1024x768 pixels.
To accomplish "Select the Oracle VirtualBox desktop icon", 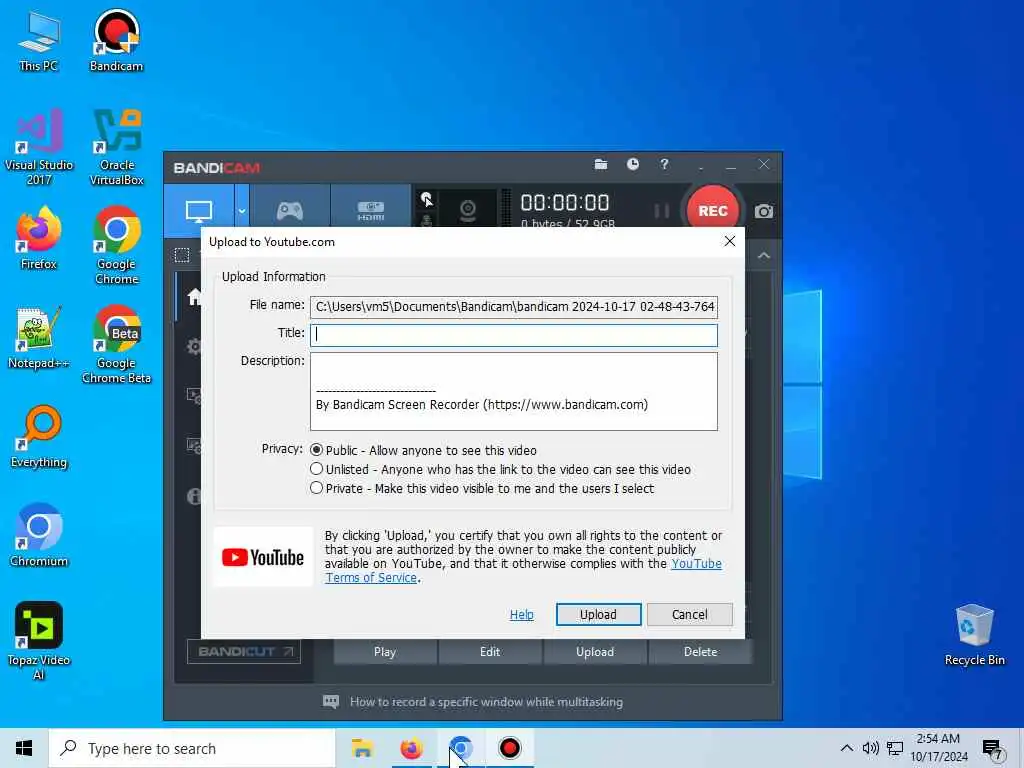I will coord(116,148).
